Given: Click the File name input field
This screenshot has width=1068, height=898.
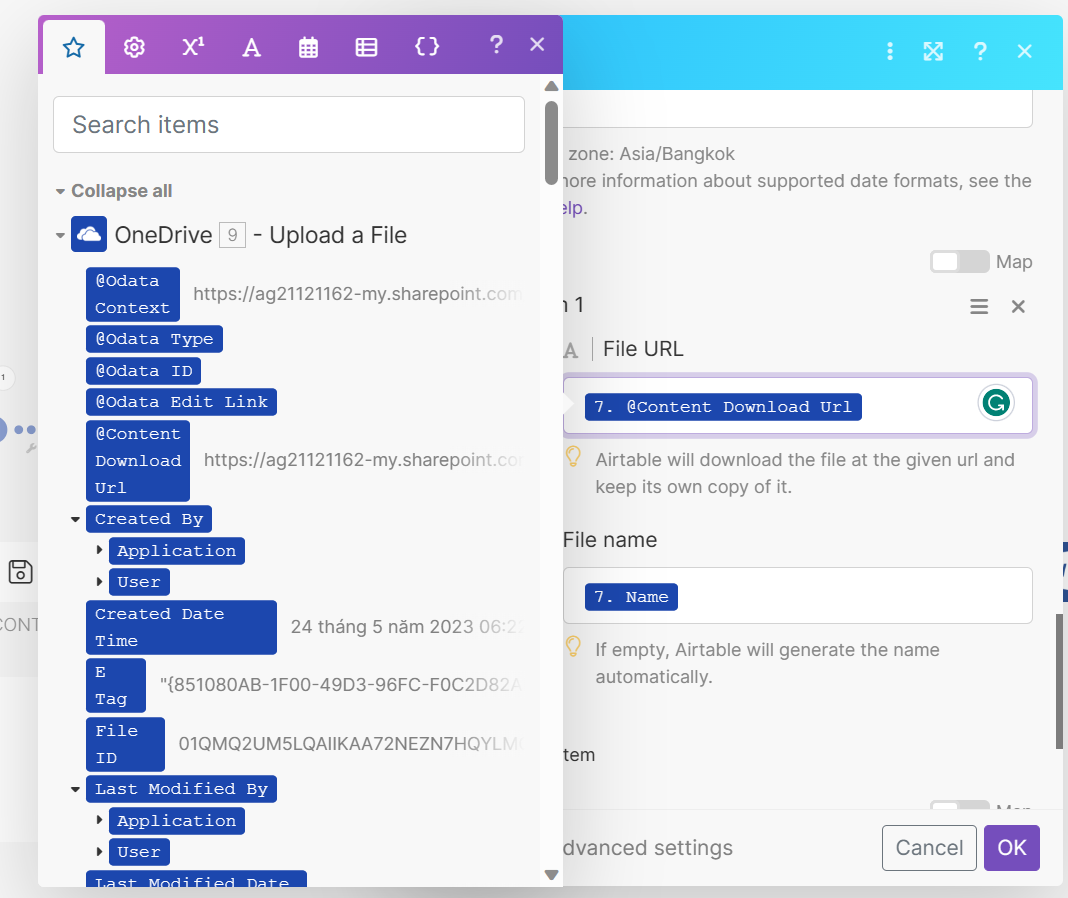Looking at the screenshot, I should point(798,595).
